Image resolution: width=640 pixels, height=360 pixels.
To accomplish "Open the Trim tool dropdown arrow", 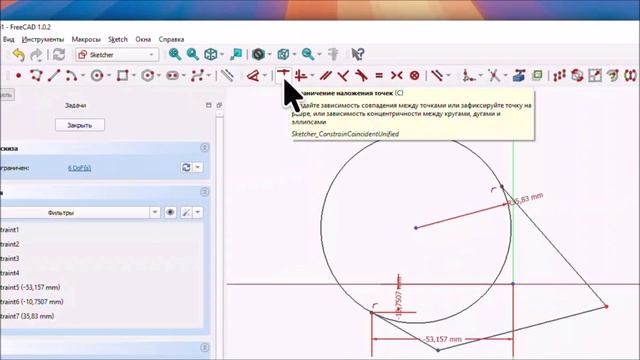I will 505,76.
